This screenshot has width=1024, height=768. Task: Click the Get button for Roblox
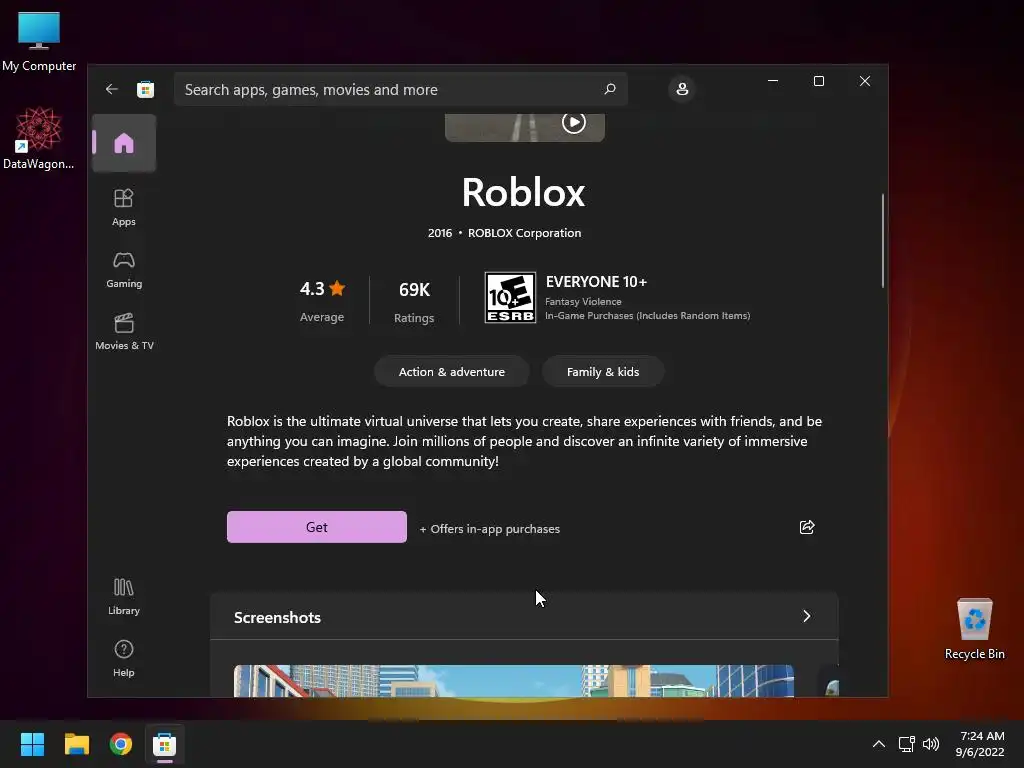317,527
